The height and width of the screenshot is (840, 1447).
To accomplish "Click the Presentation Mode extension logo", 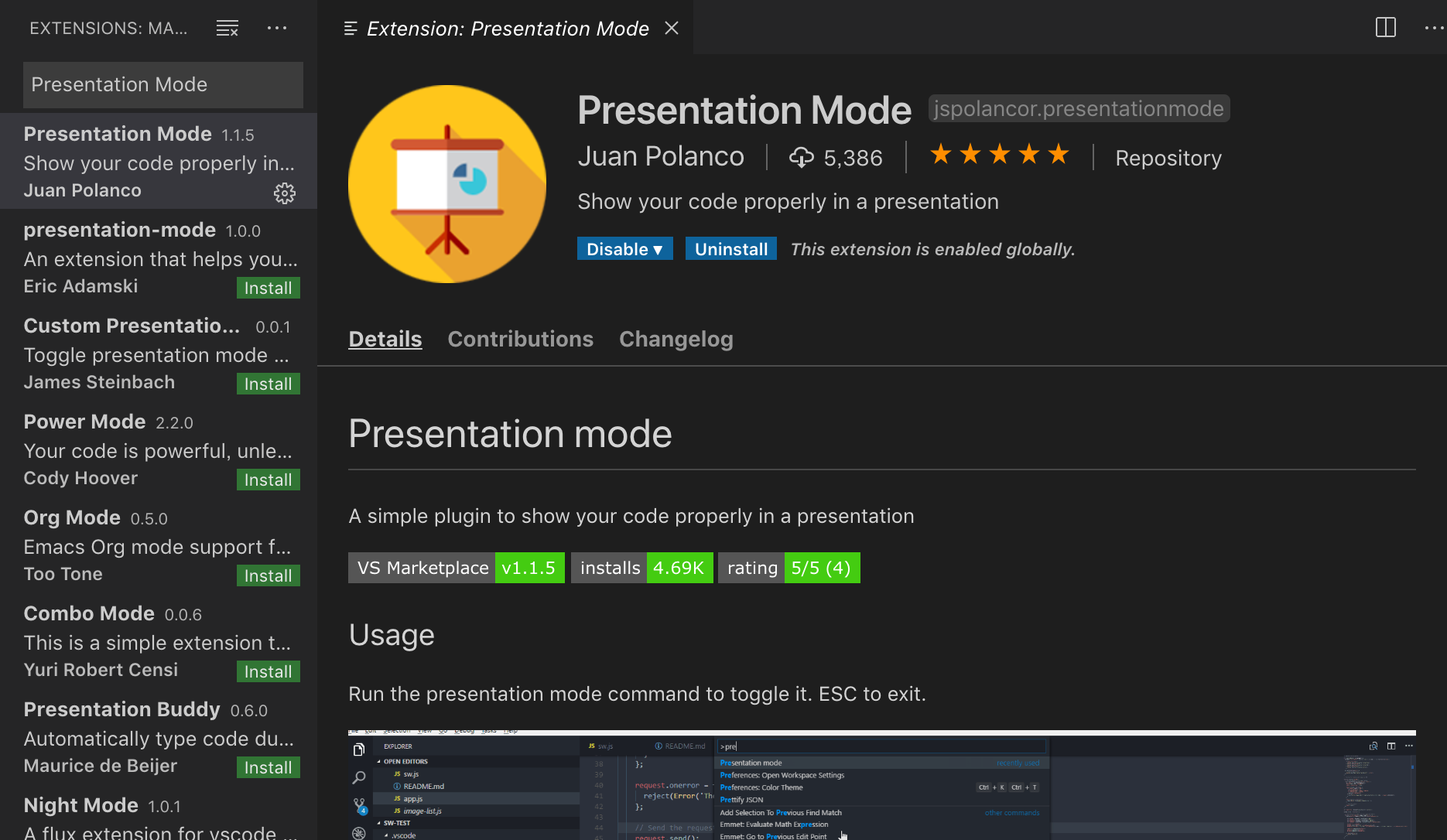I will [x=447, y=184].
